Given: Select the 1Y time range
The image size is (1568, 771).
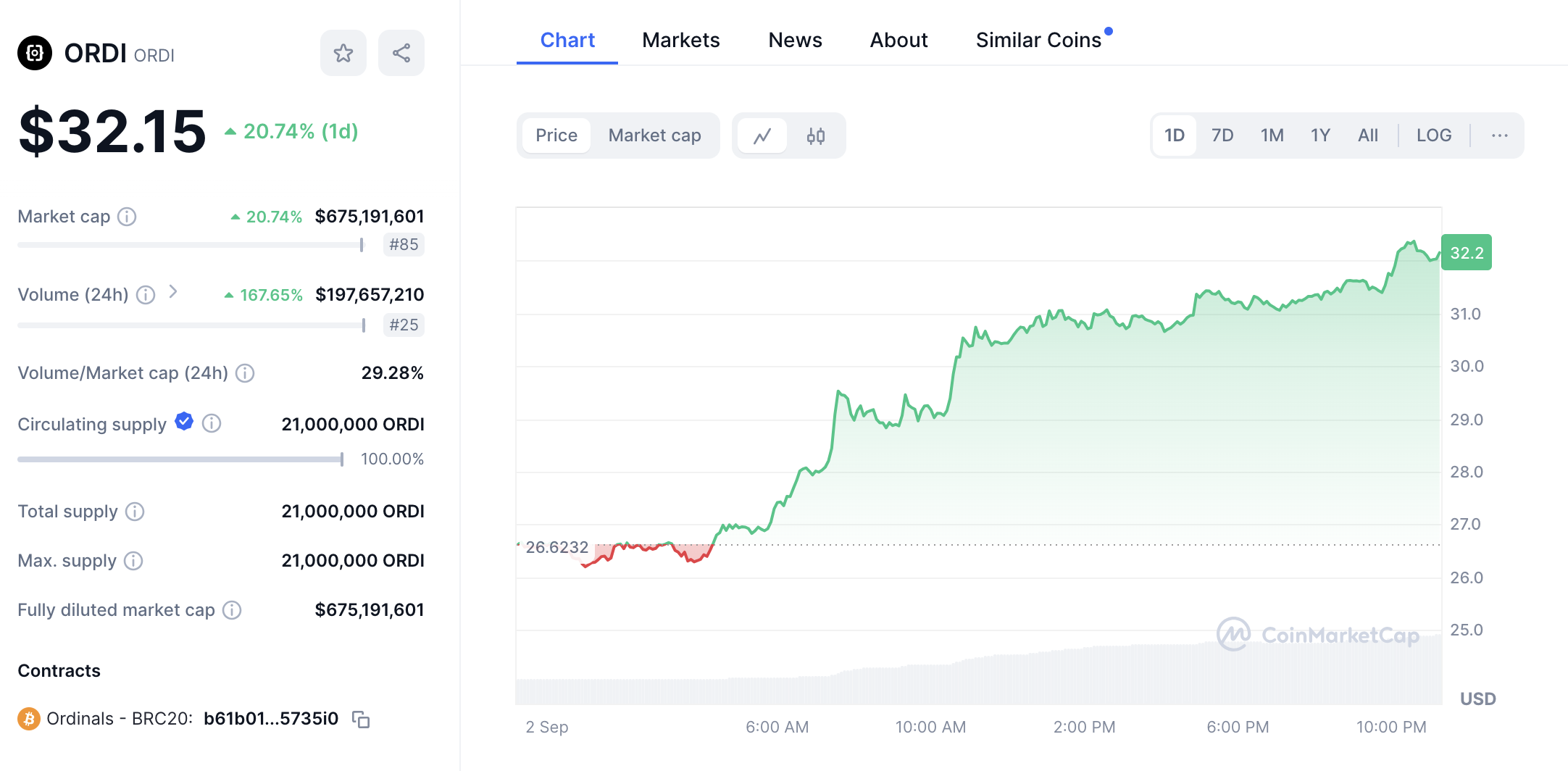Looking at the screenshot, I should pos(1320,136).
